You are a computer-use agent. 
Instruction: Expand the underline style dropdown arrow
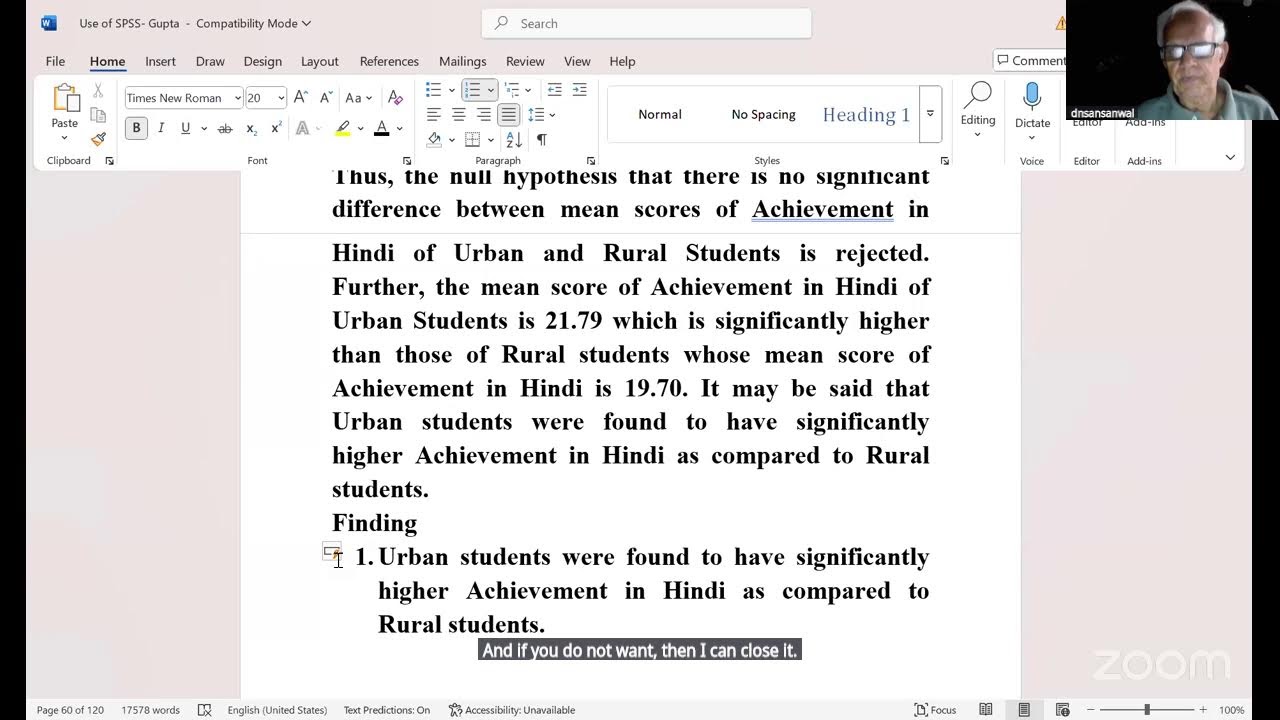[204, 128]
